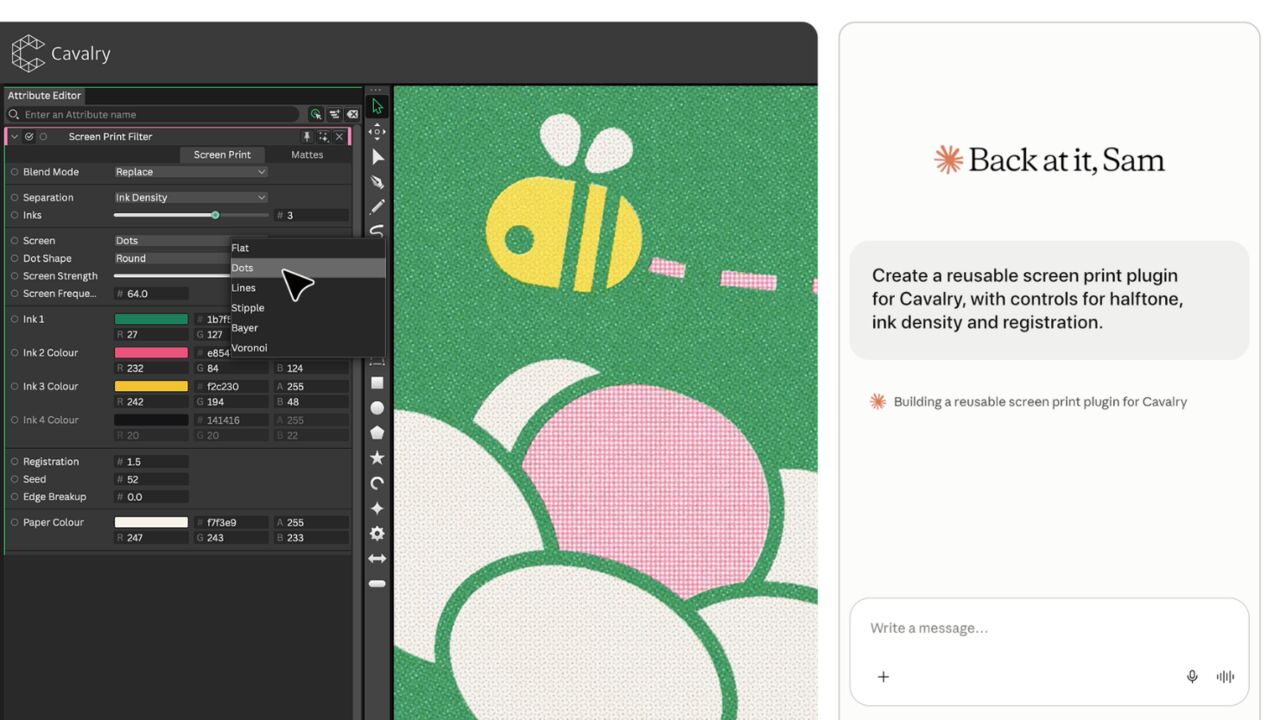Select the Arc shape tool
The width and height of the screenshot is (1280, 720).
[x=377, y=483]
